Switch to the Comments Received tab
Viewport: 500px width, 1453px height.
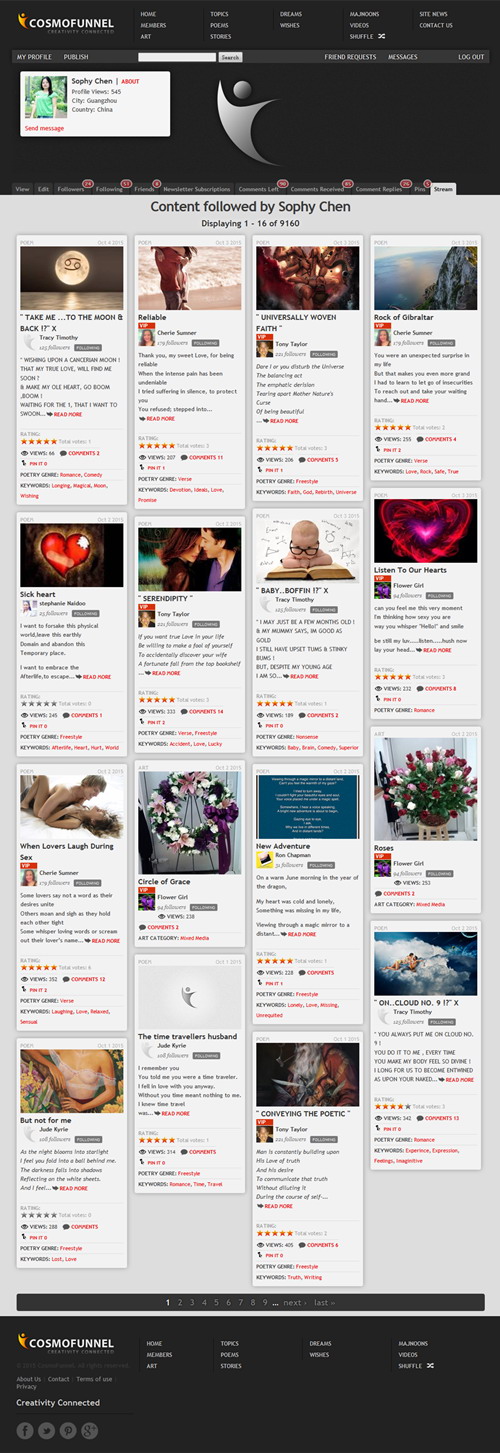tap(319, 188)
